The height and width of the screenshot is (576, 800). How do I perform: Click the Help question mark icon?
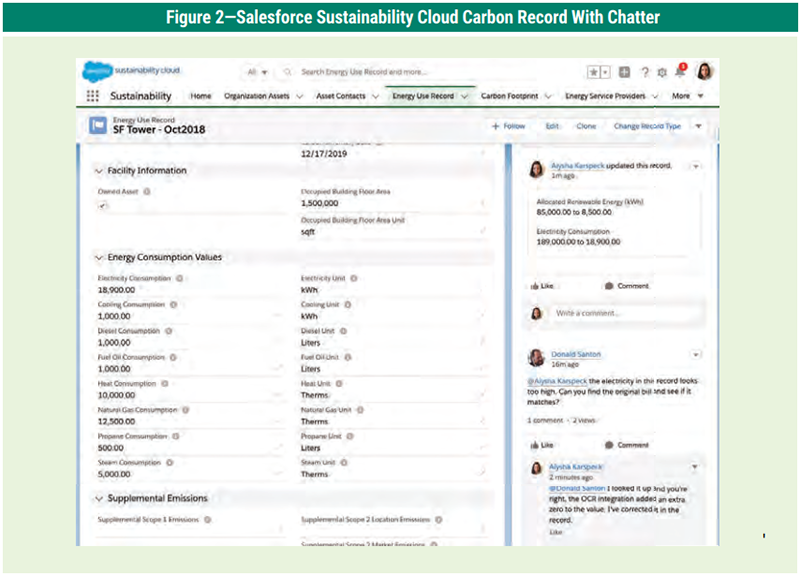(x=645, y=72)
